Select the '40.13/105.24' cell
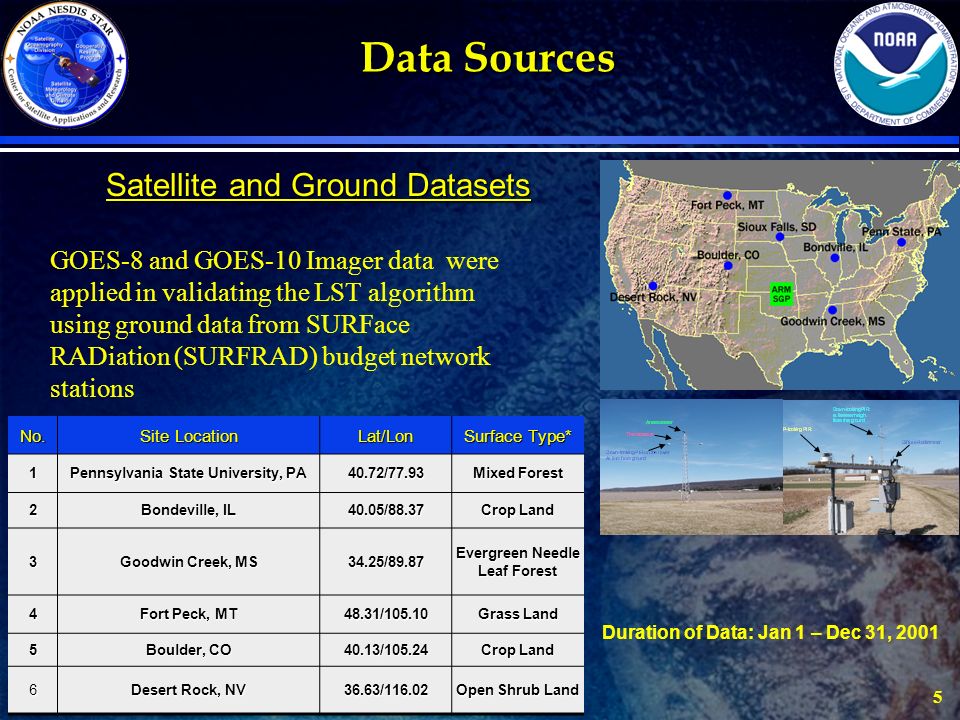 (x=386, y=650)
